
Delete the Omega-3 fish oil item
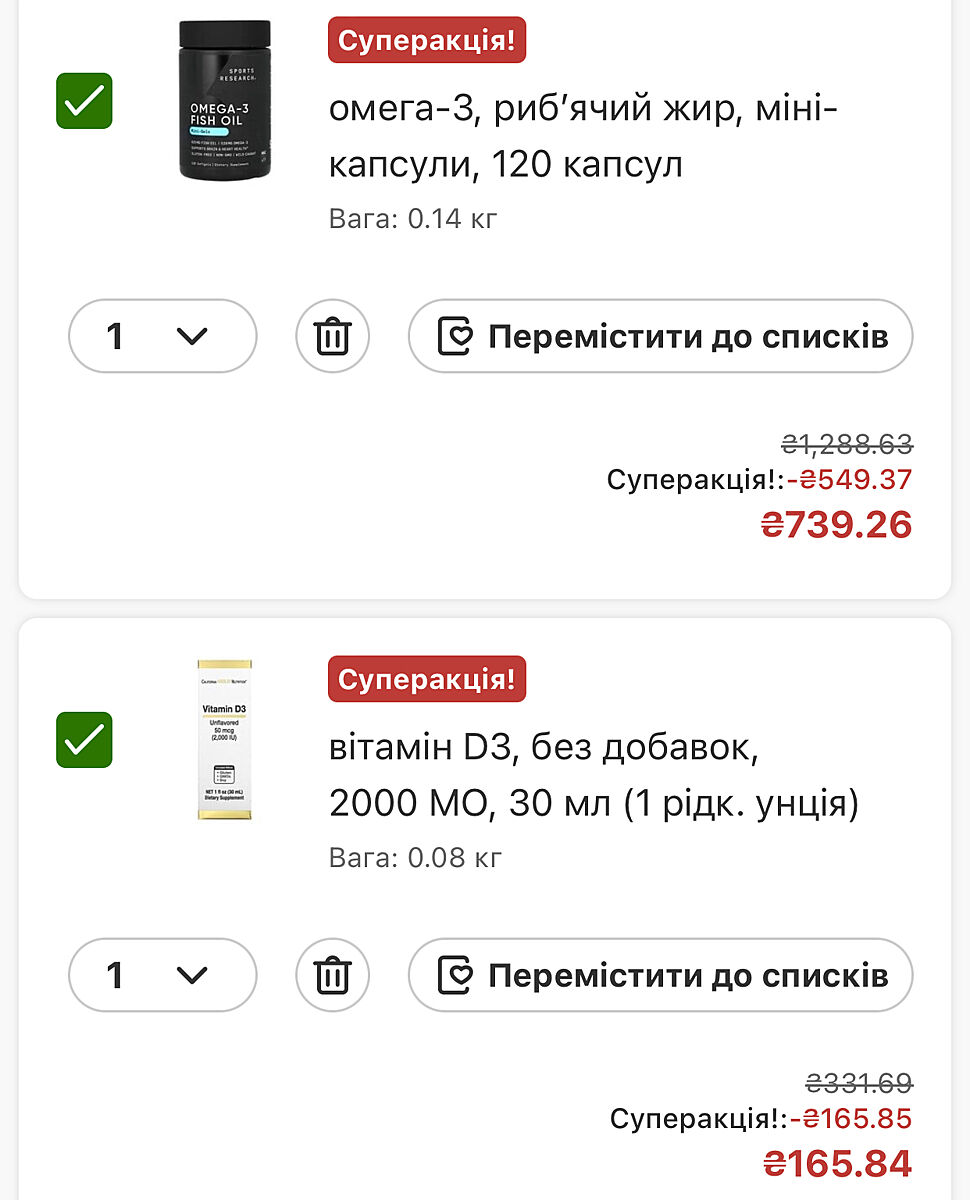click(x=332, y=336)
